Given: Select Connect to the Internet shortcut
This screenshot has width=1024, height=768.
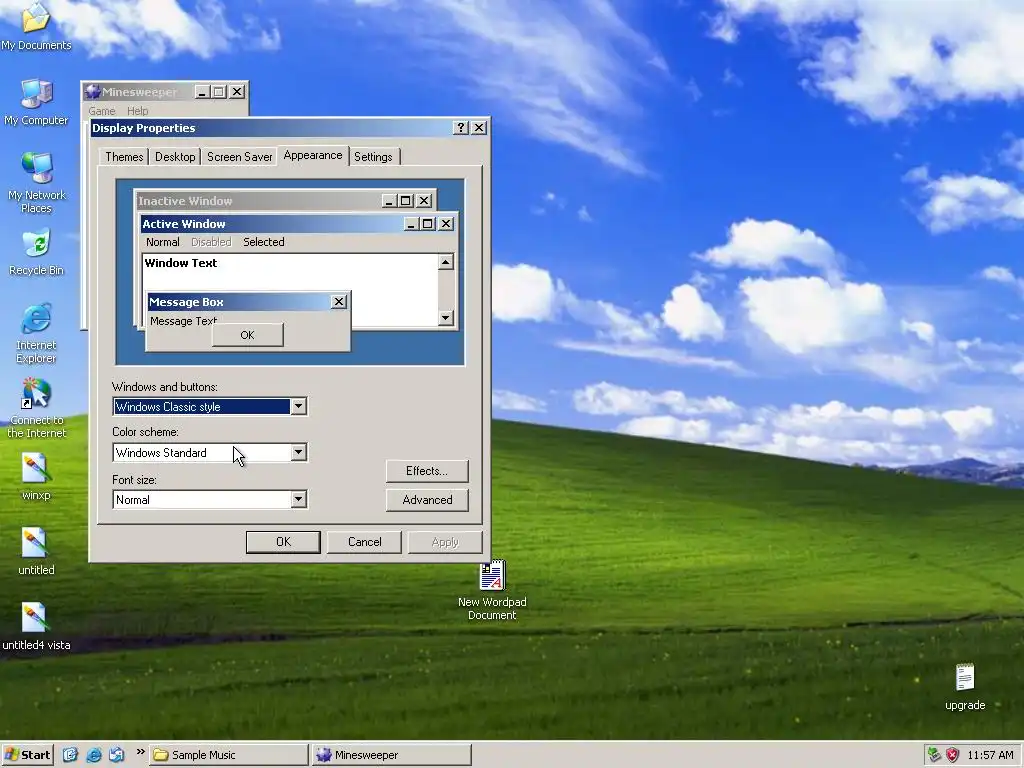Looking at the screenshot, I should [36, 408].
